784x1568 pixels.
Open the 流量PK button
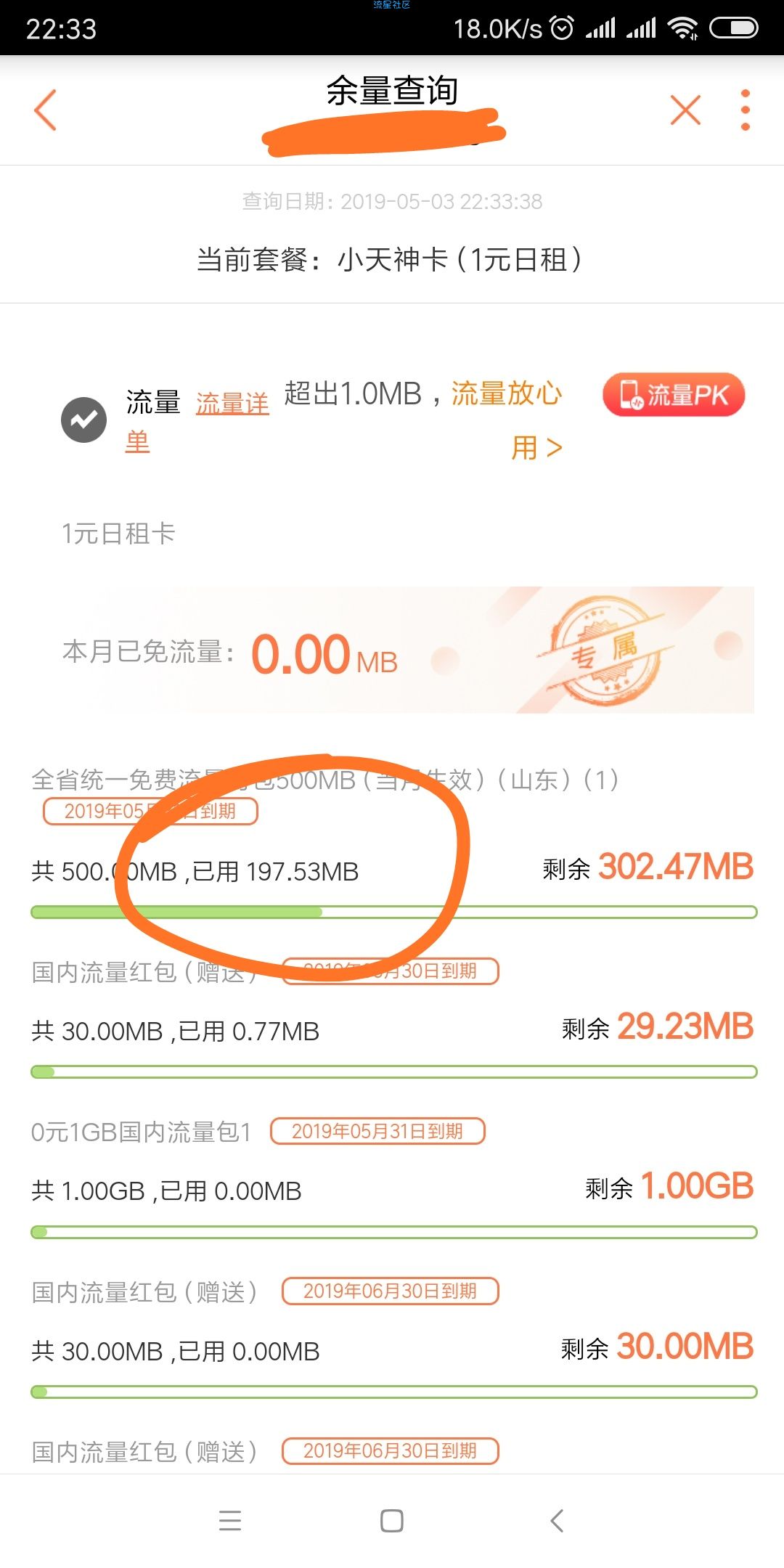674,395
